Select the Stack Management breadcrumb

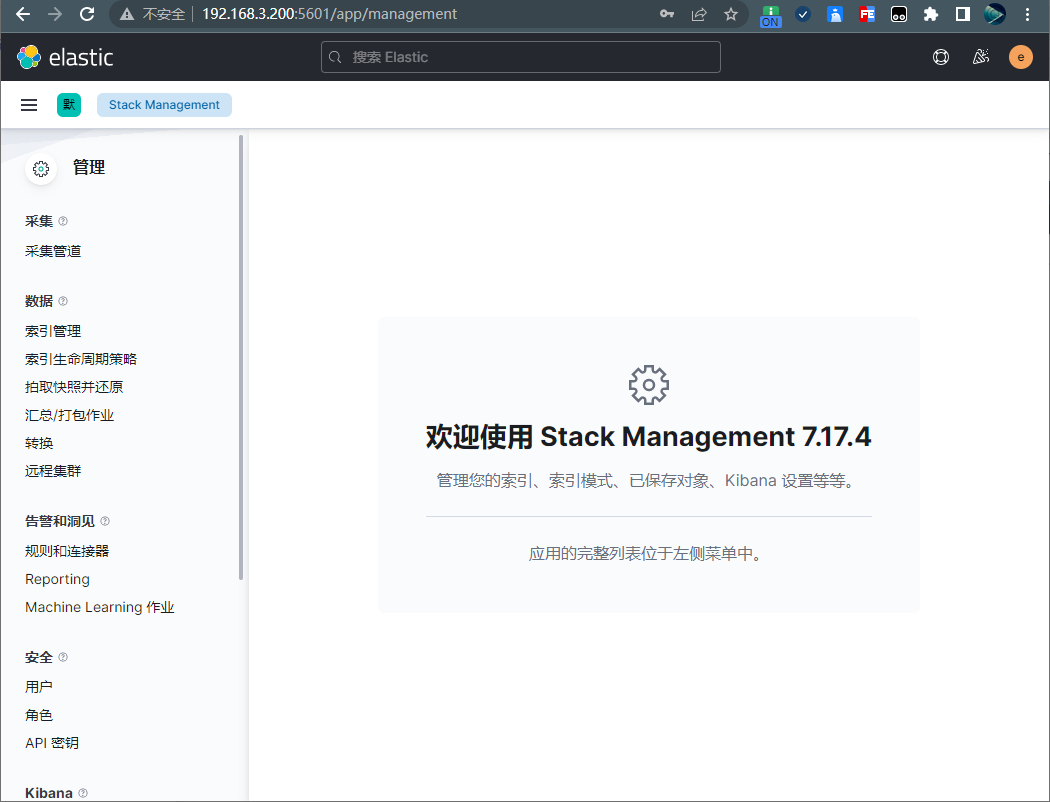164,104
